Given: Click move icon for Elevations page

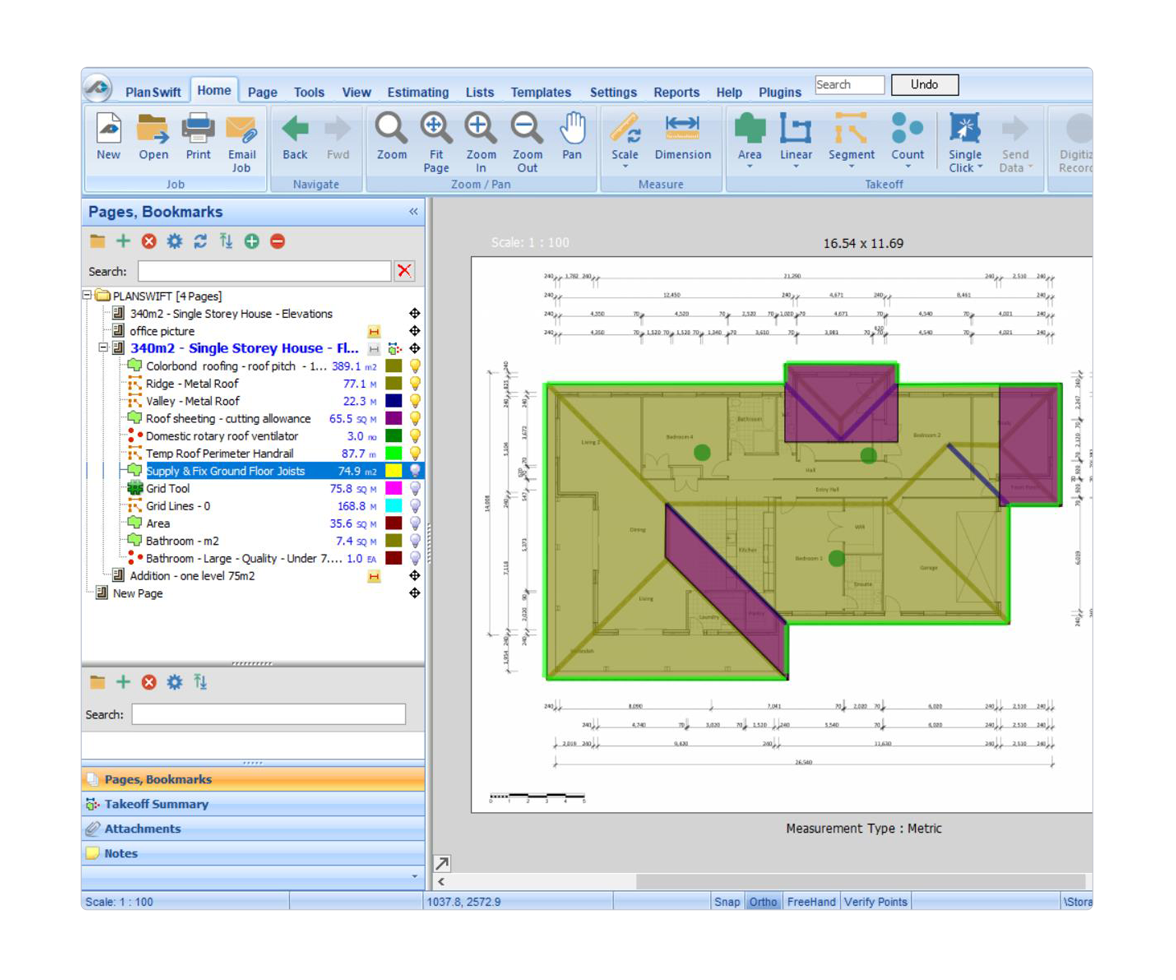Looking at the screenshot, I should coord(414,313).
